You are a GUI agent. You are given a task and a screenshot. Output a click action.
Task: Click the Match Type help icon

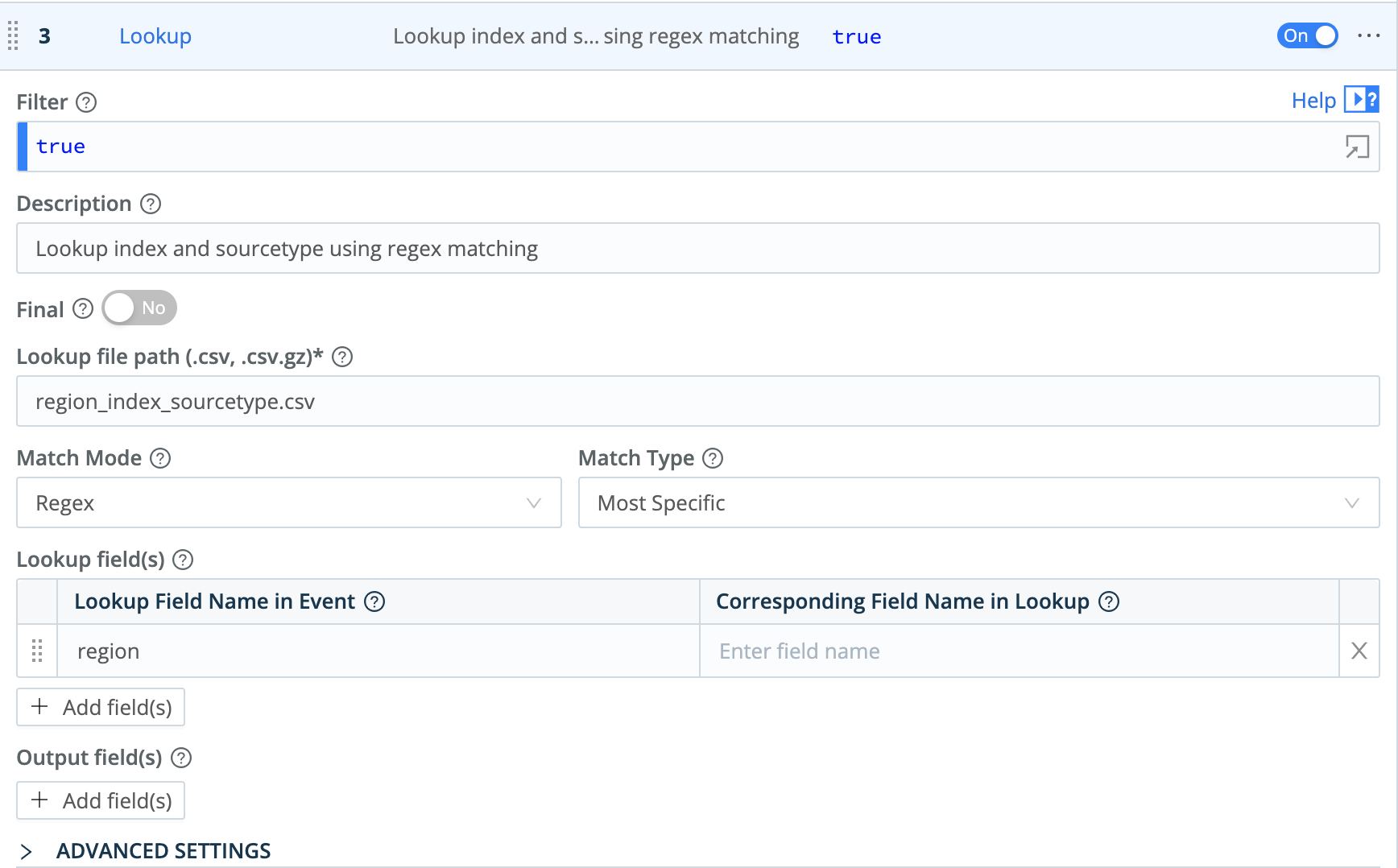713,458
